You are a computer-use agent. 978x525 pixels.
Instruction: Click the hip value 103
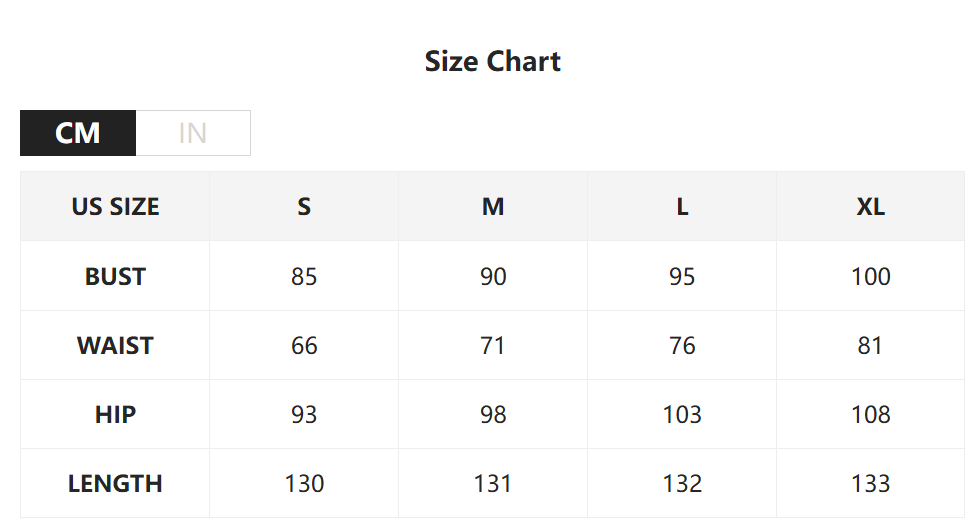(x=682, y=415)
